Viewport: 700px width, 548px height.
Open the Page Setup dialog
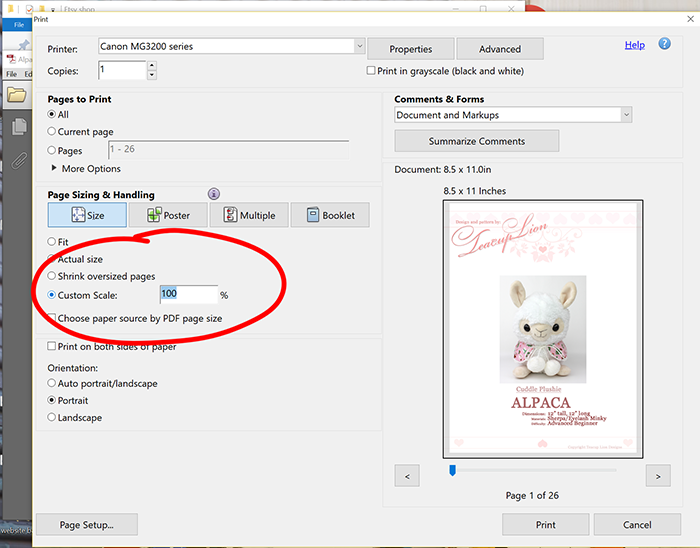(87, 524)
